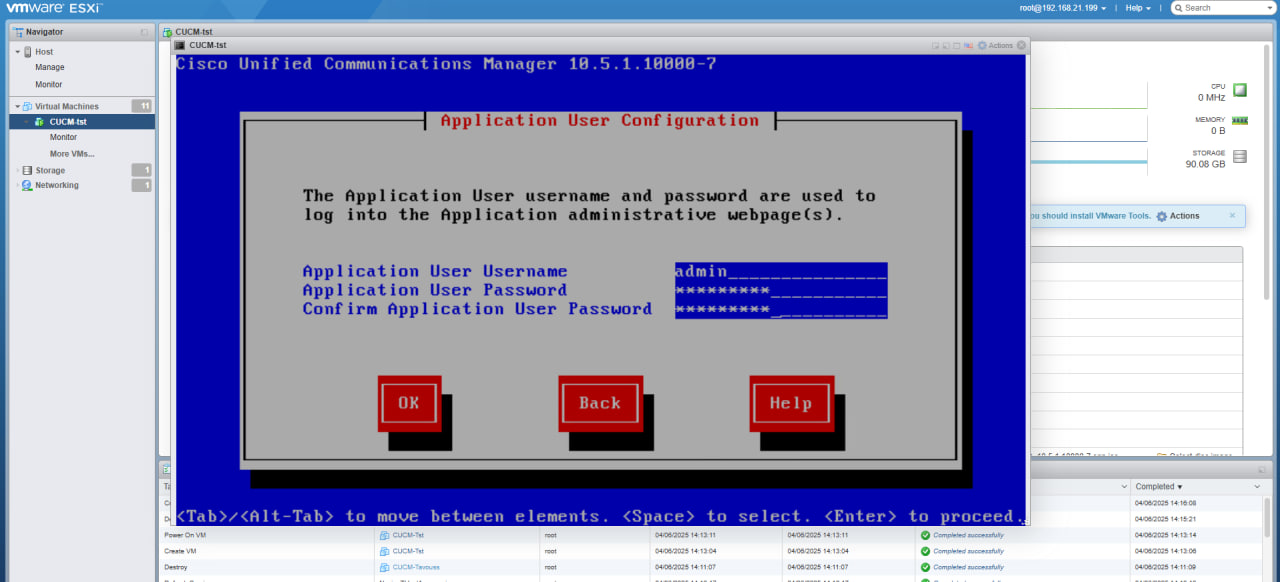Collapse the Navigator panel
The height and width of the screenshot is (582, 1280).
point(145,32)
